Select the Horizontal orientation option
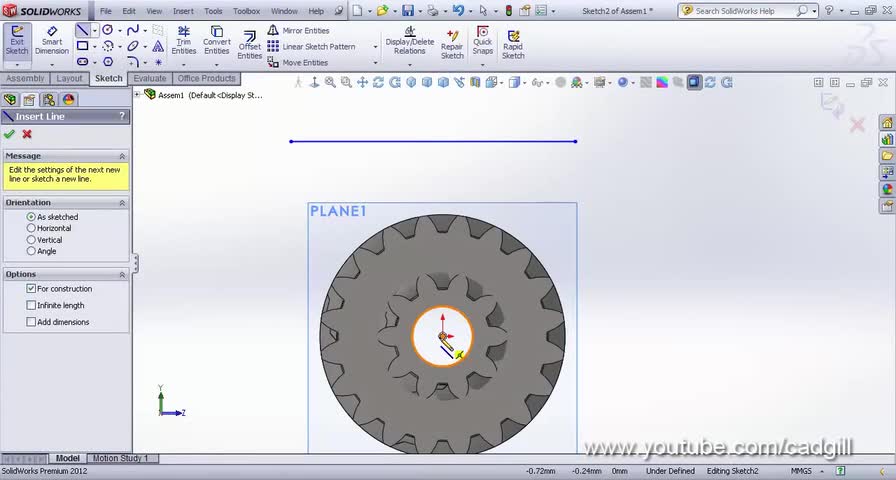Screen dimensions: 896x480 31,228
